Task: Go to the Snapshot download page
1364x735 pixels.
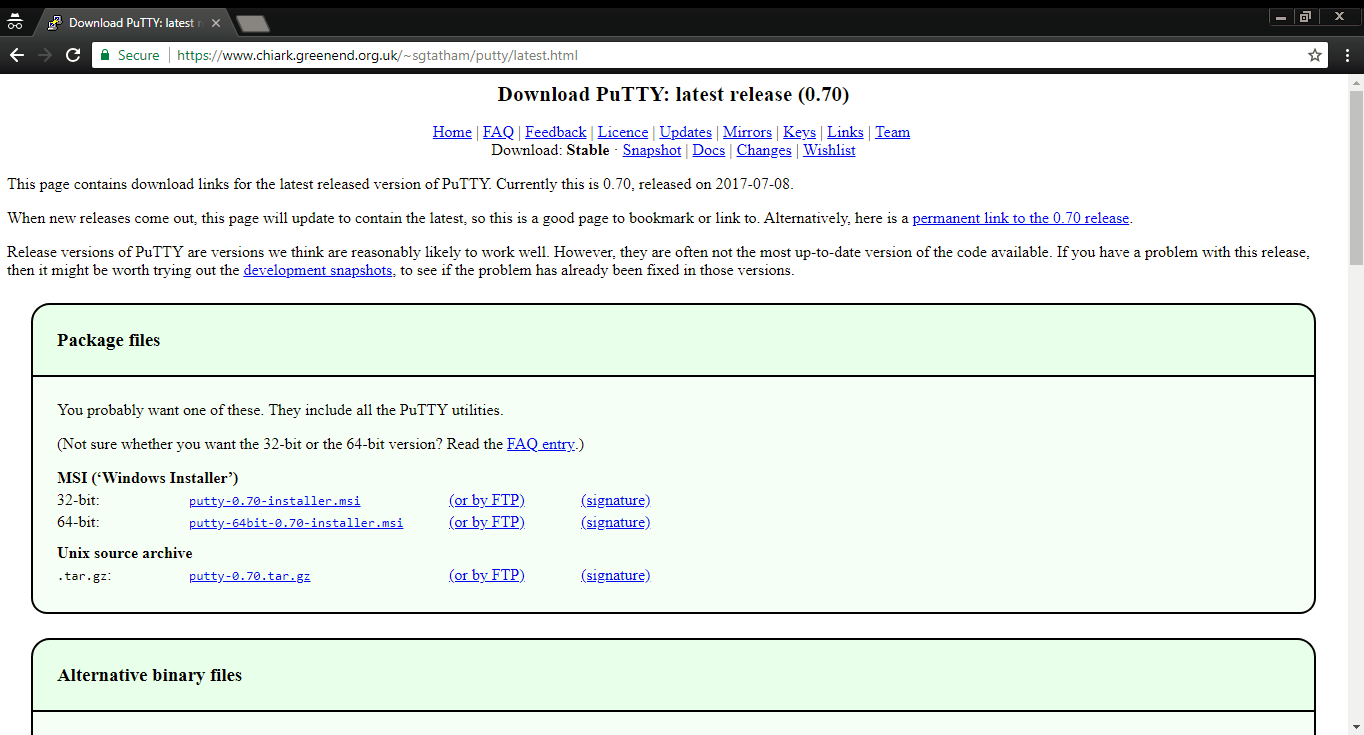Action: click(x=651, y=150)
